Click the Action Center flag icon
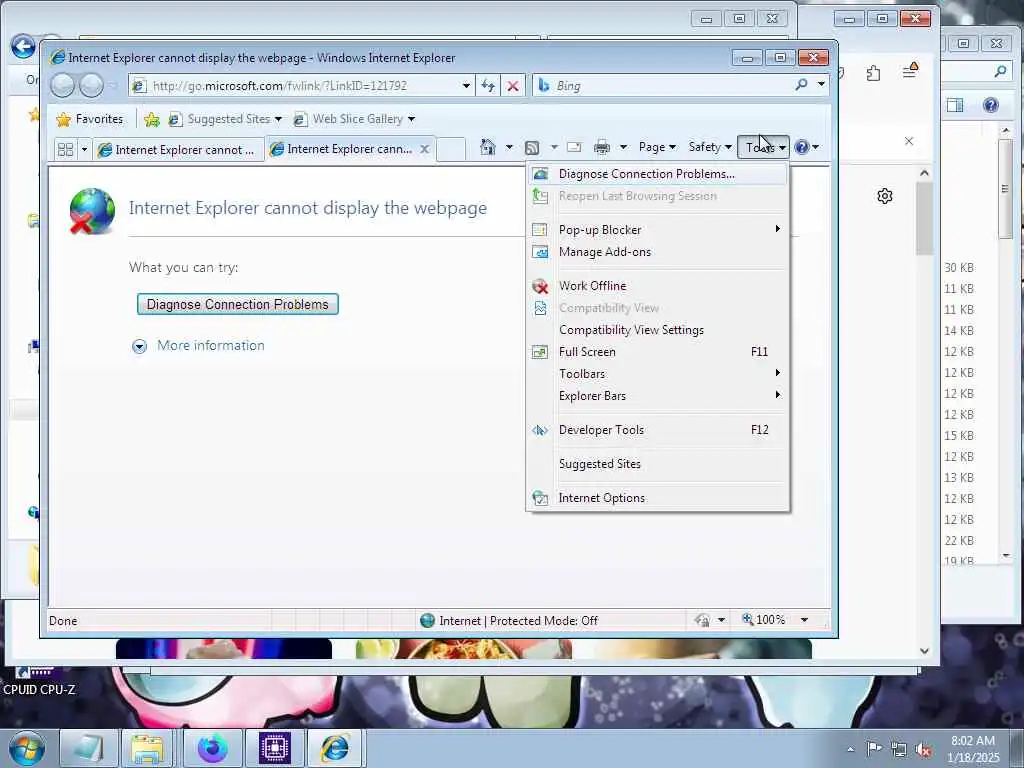Image resolution: width=1024 pixels, height=768 pixels. point(874,748)
